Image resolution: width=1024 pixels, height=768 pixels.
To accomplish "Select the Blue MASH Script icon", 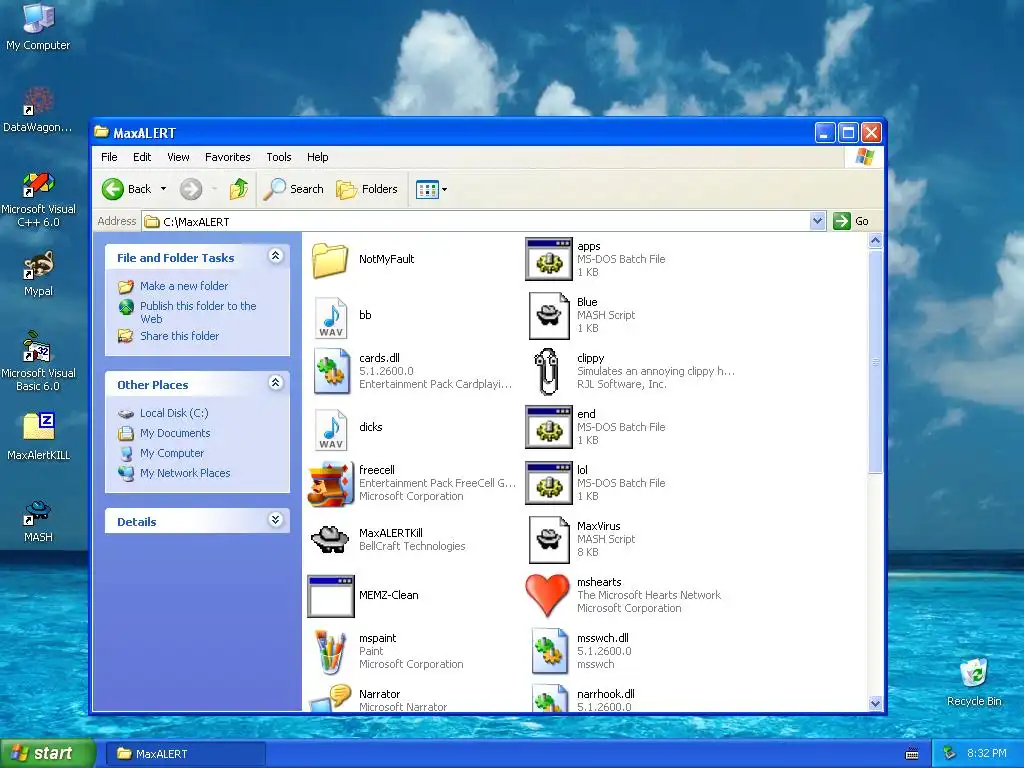I will [549, 316].
